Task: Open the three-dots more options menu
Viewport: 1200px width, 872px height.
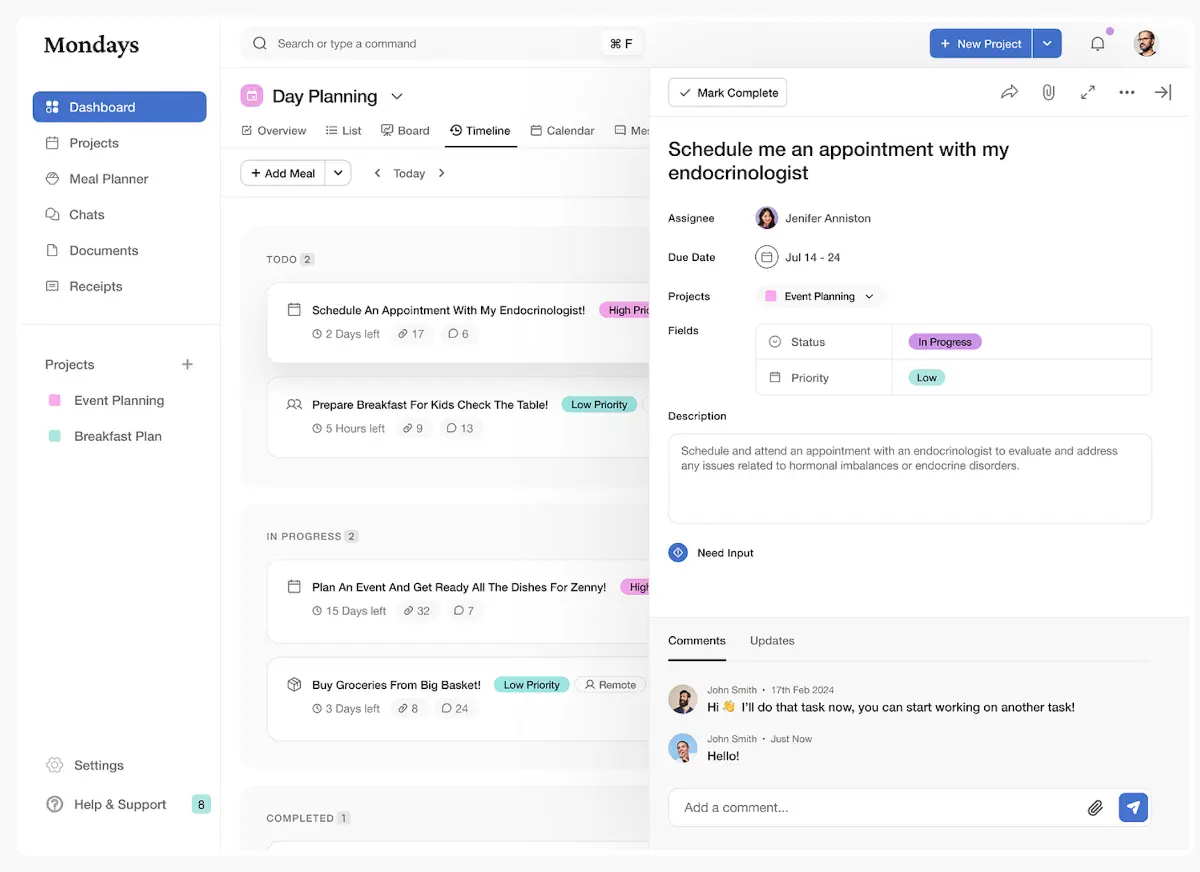Action: 1127,92
